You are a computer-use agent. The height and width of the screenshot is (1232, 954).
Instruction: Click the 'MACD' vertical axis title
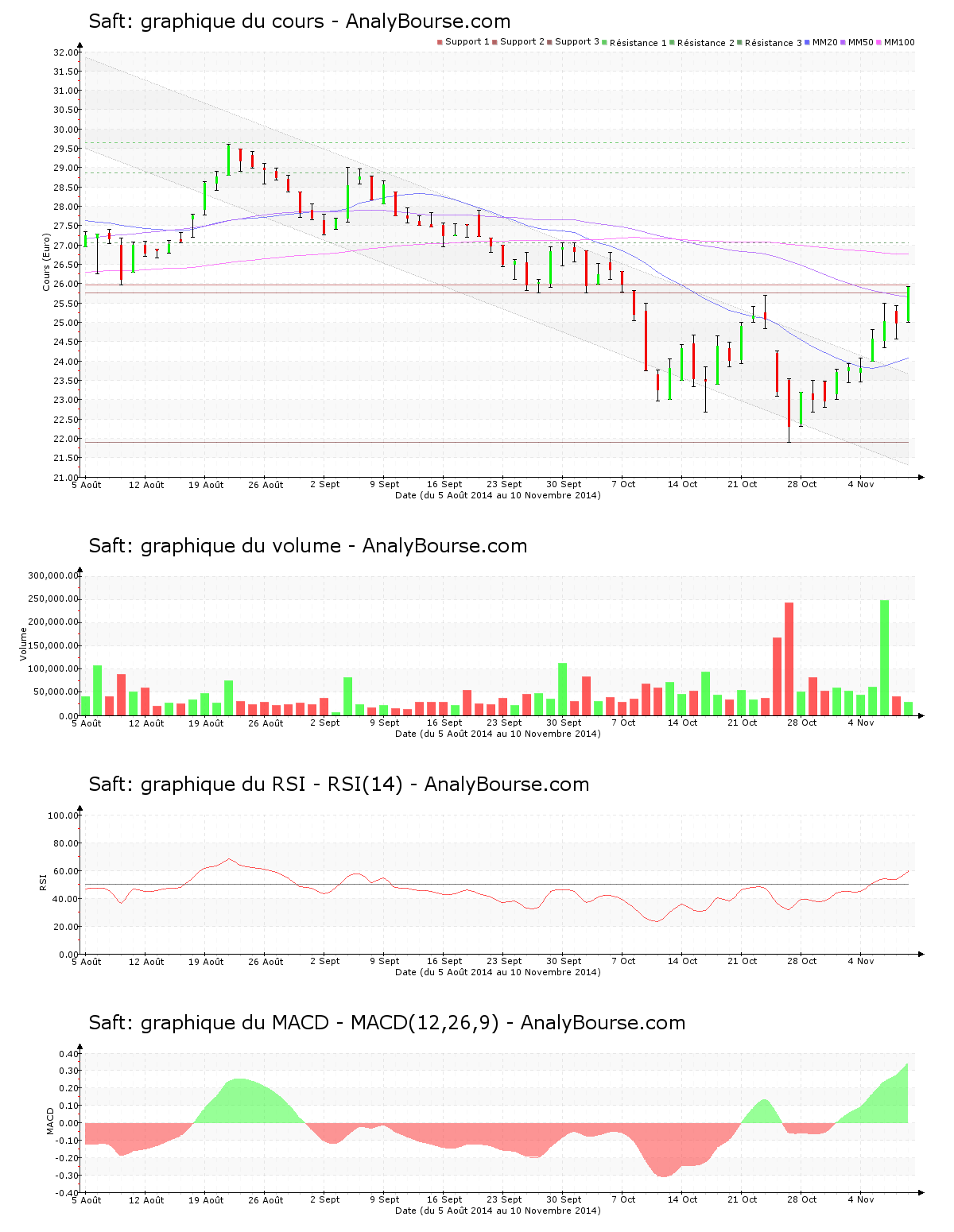[x=50, y=1121]
